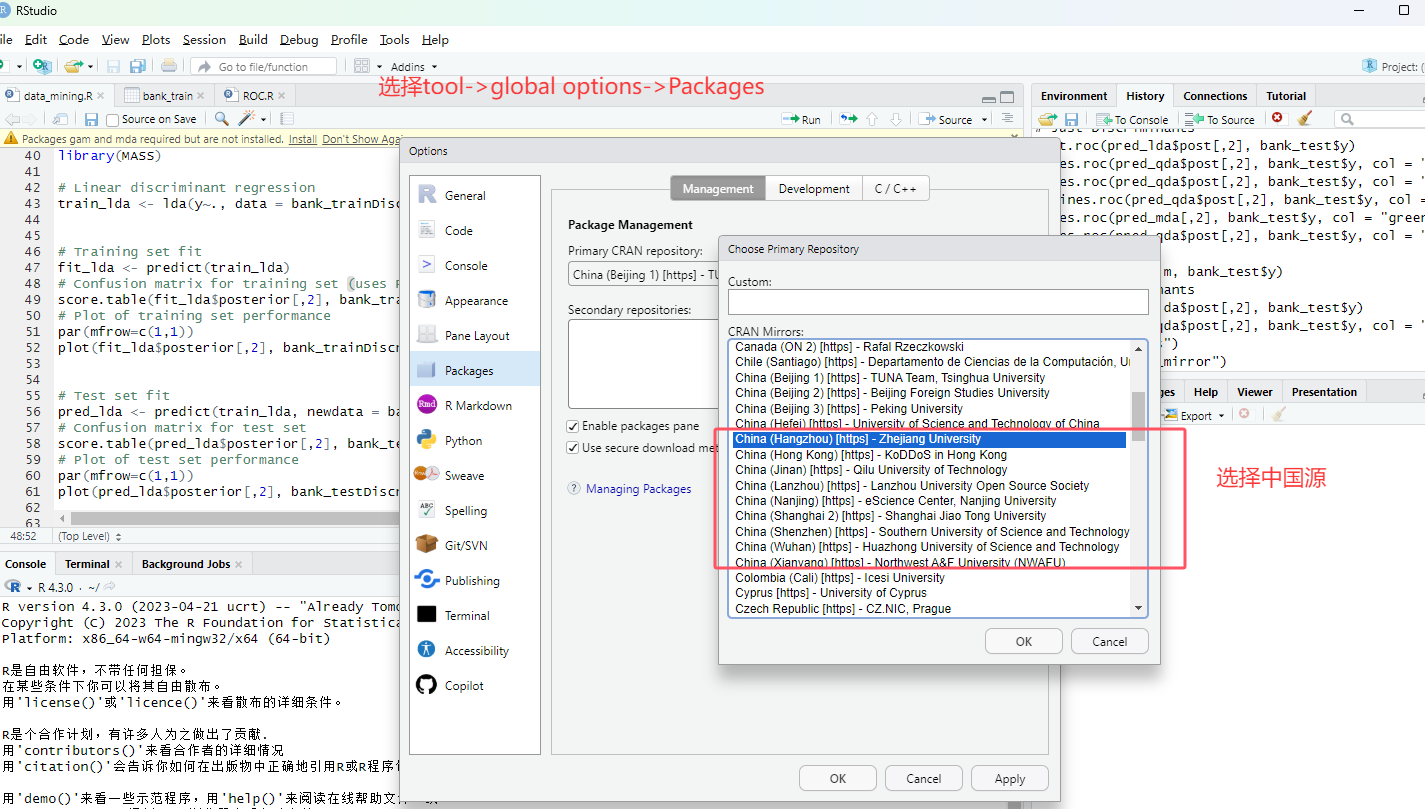The width and height of the screenshot is (1425, 809).
Task: Expand recent files arrow beside Open
Action: [90, 67]
